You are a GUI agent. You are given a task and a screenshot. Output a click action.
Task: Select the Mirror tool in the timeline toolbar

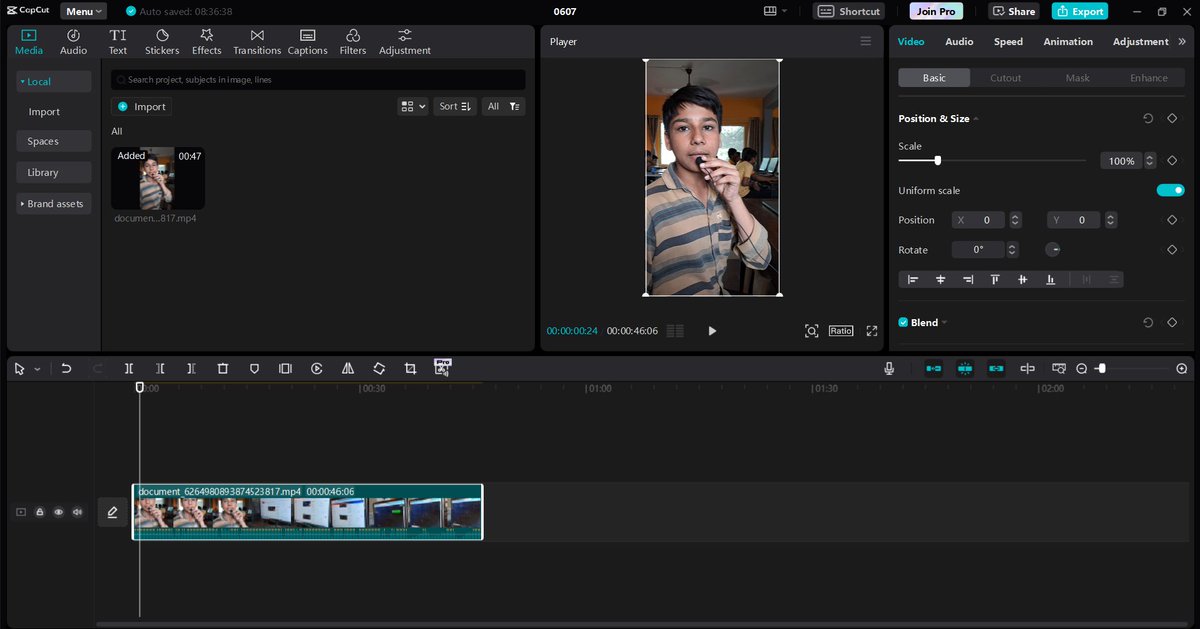click(348, 368)
